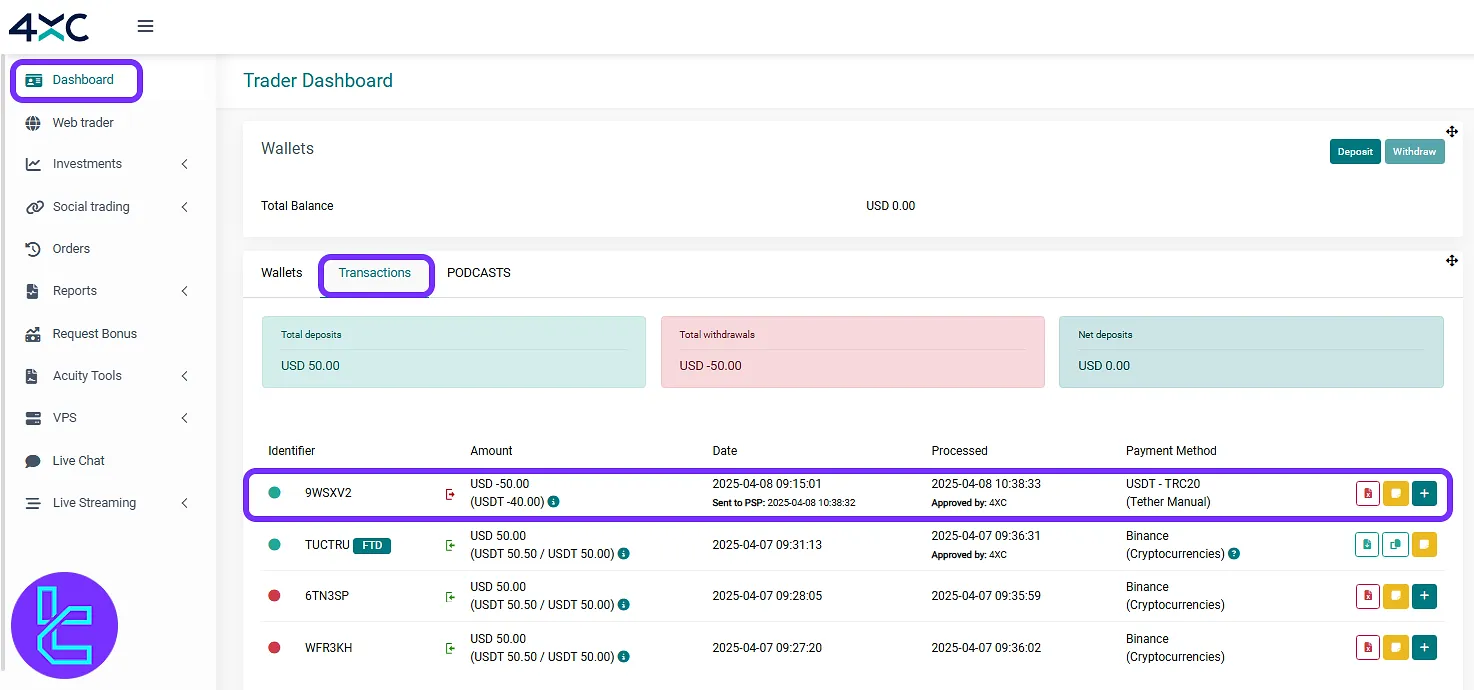The height and width of the screenshot is (690, 1474).
Task: Click the Reports document icon
Action: pyautogui.click(x=34, y=291)
